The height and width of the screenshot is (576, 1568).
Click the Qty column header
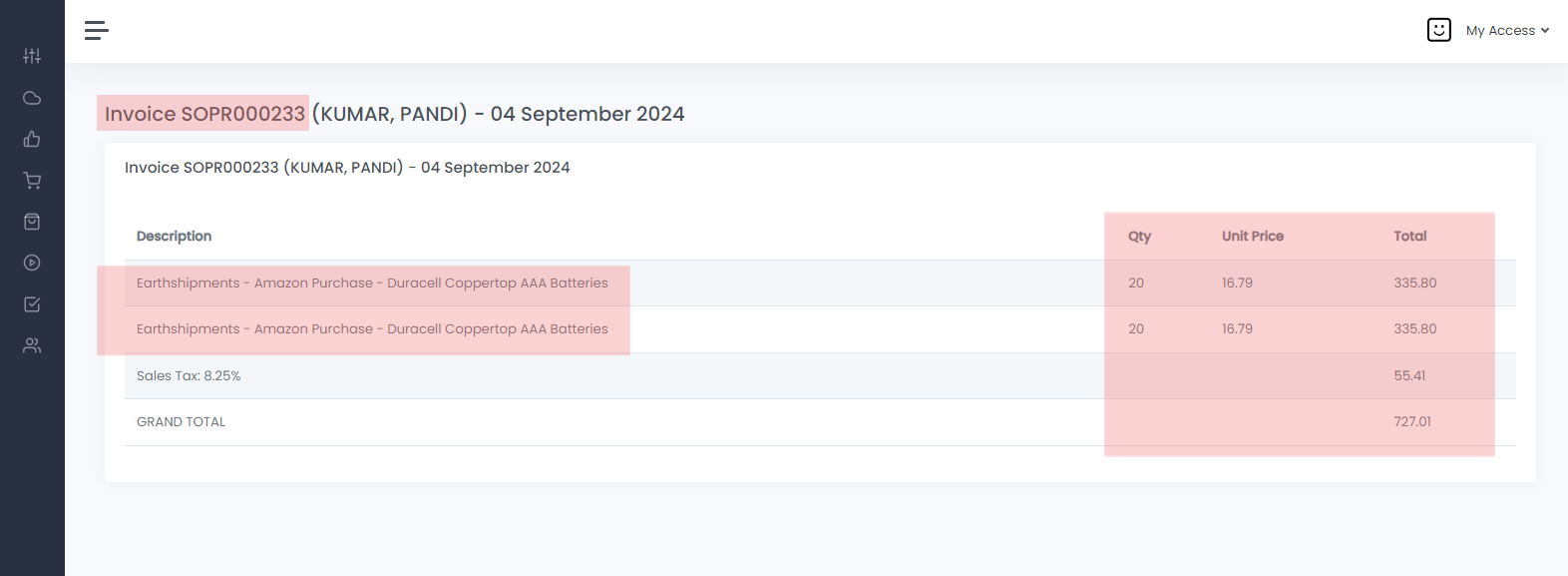click(1139, 237)
